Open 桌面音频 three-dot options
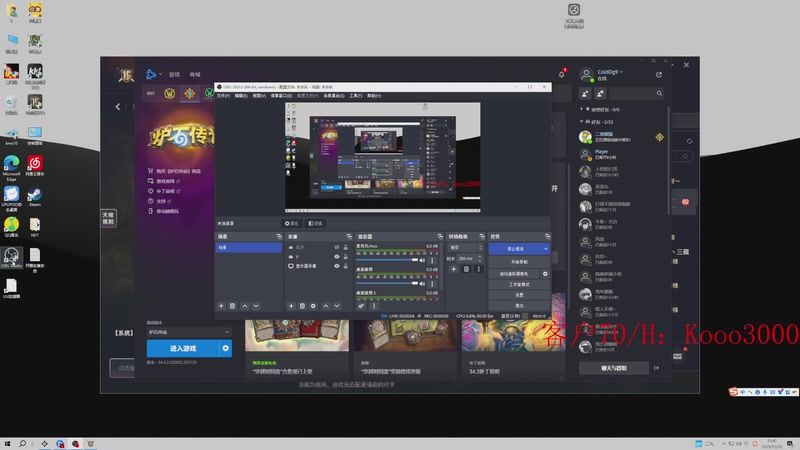Viewport: 800px width, 450px height. [x=432, y=284]
